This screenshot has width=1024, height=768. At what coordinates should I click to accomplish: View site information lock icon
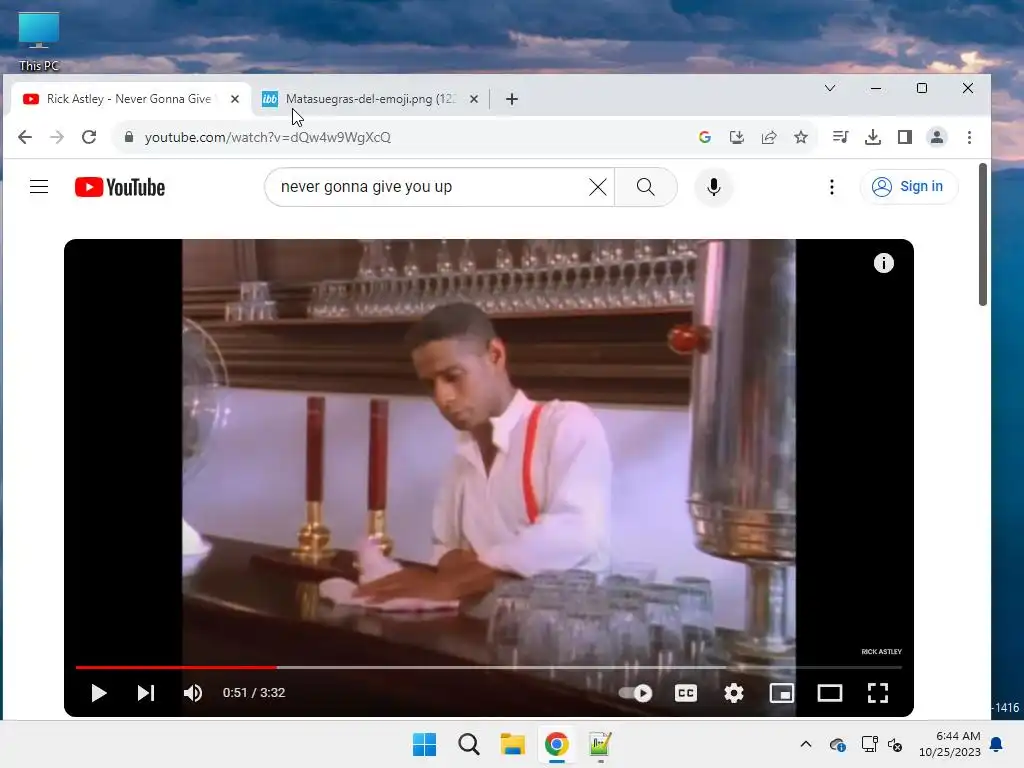click(129, 137)
